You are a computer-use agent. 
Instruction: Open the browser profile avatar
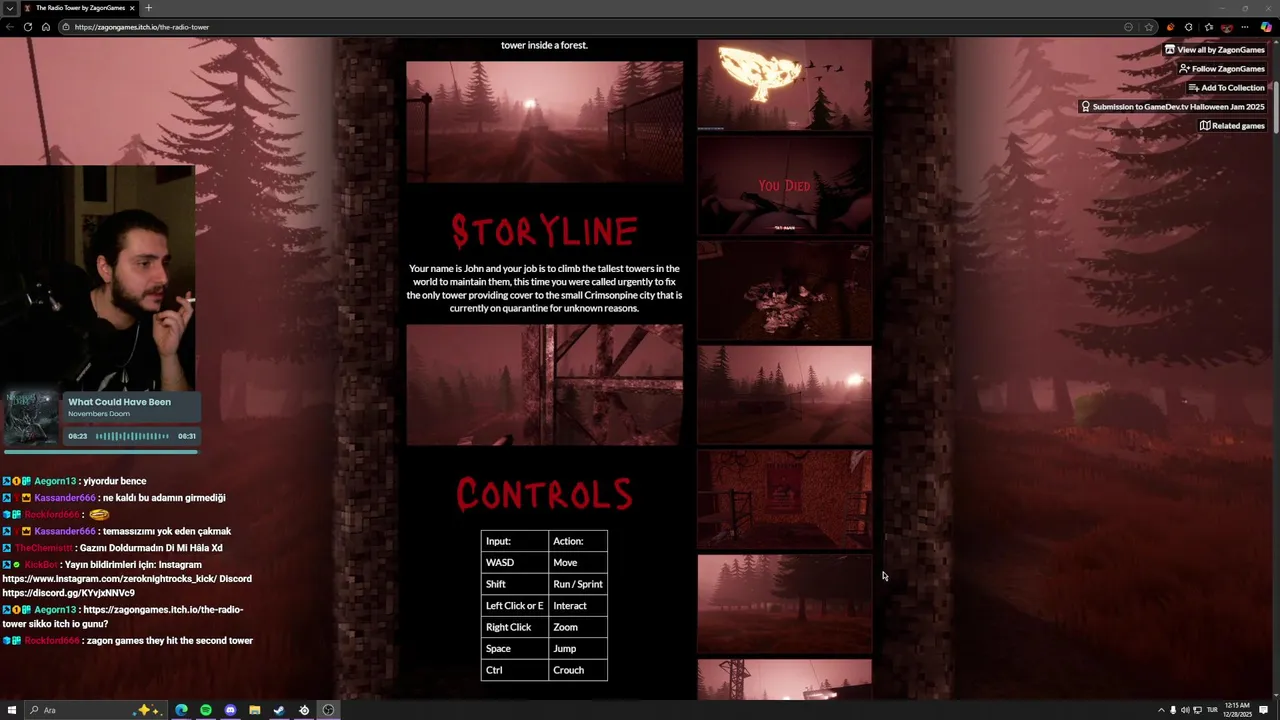1227,27
